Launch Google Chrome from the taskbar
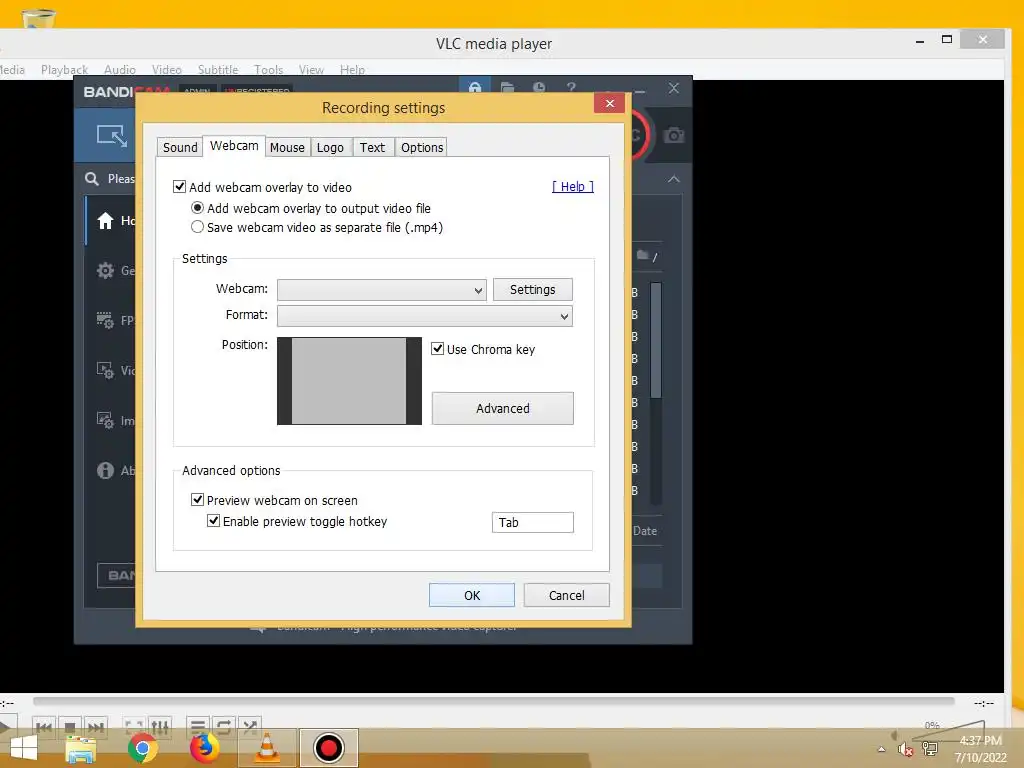This screenshot has width=1024, height=768. 143,748
